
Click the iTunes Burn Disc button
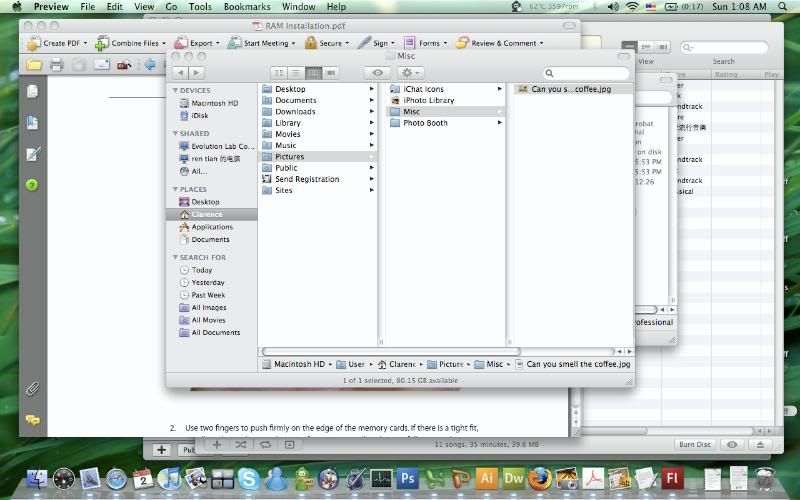pos(693,444)
